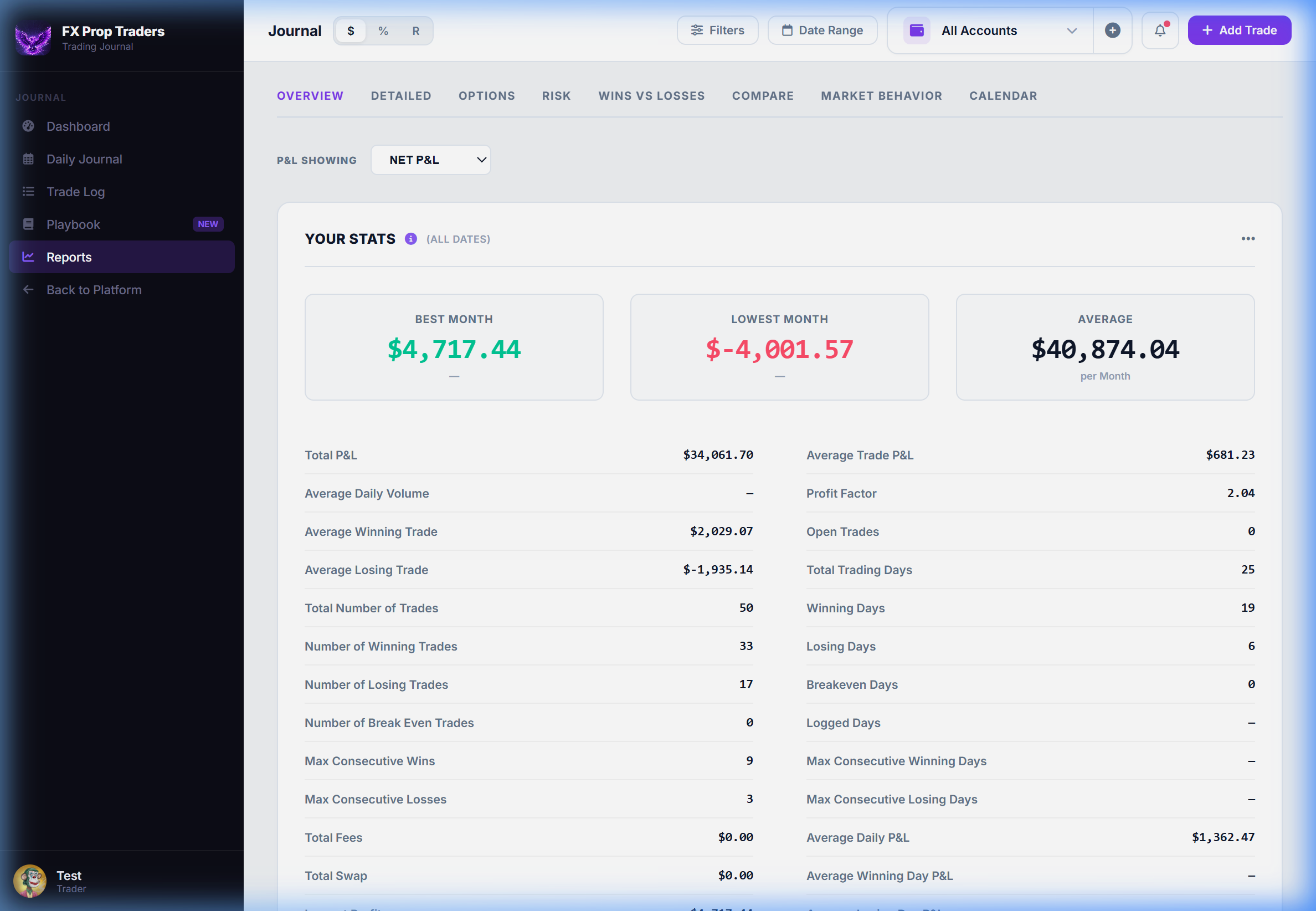1316x911 pixels.
Task: Switch the journal to R multiple mode
Action: 416,31
